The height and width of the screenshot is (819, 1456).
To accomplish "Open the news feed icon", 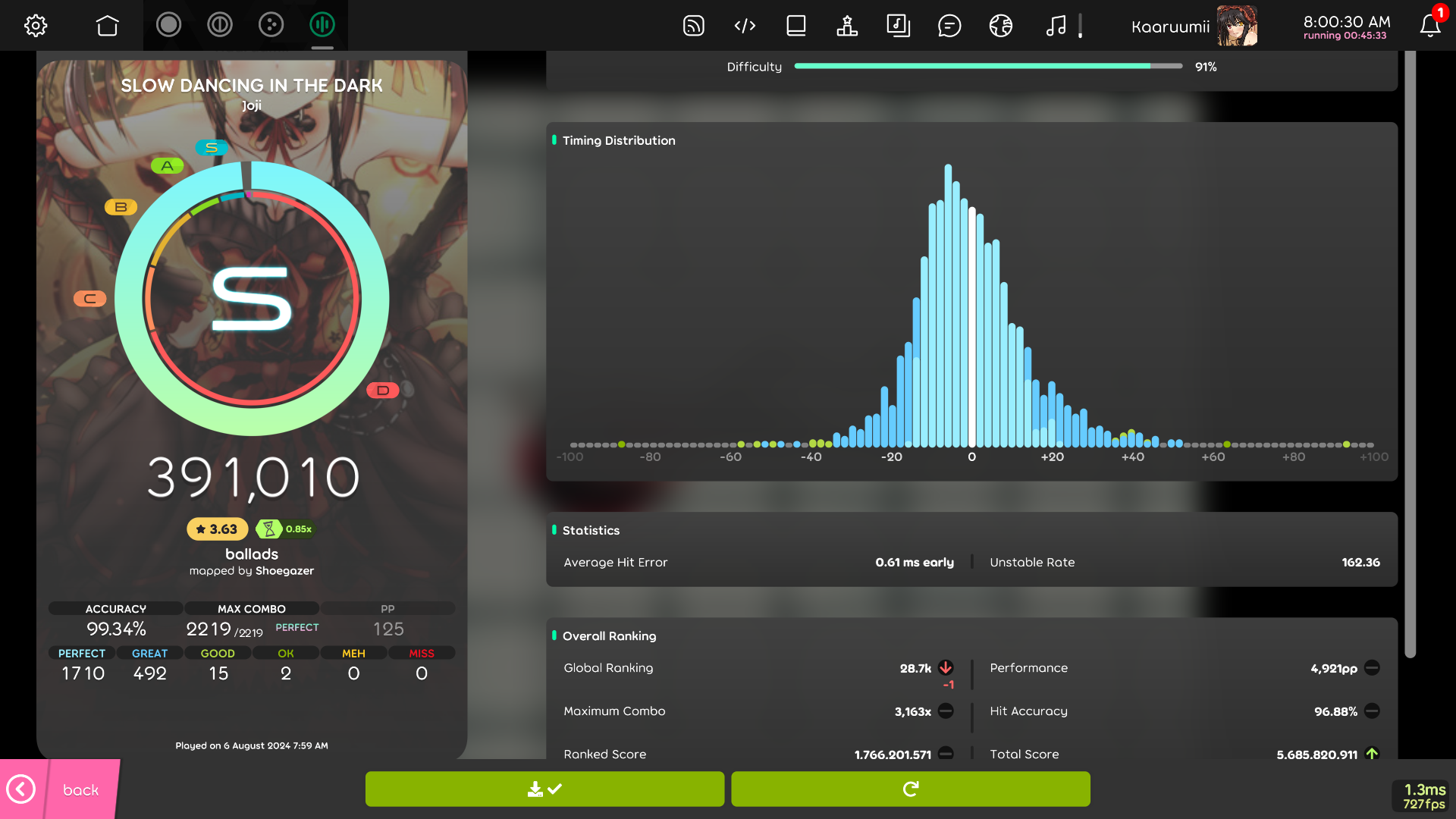I will [693, 26].
